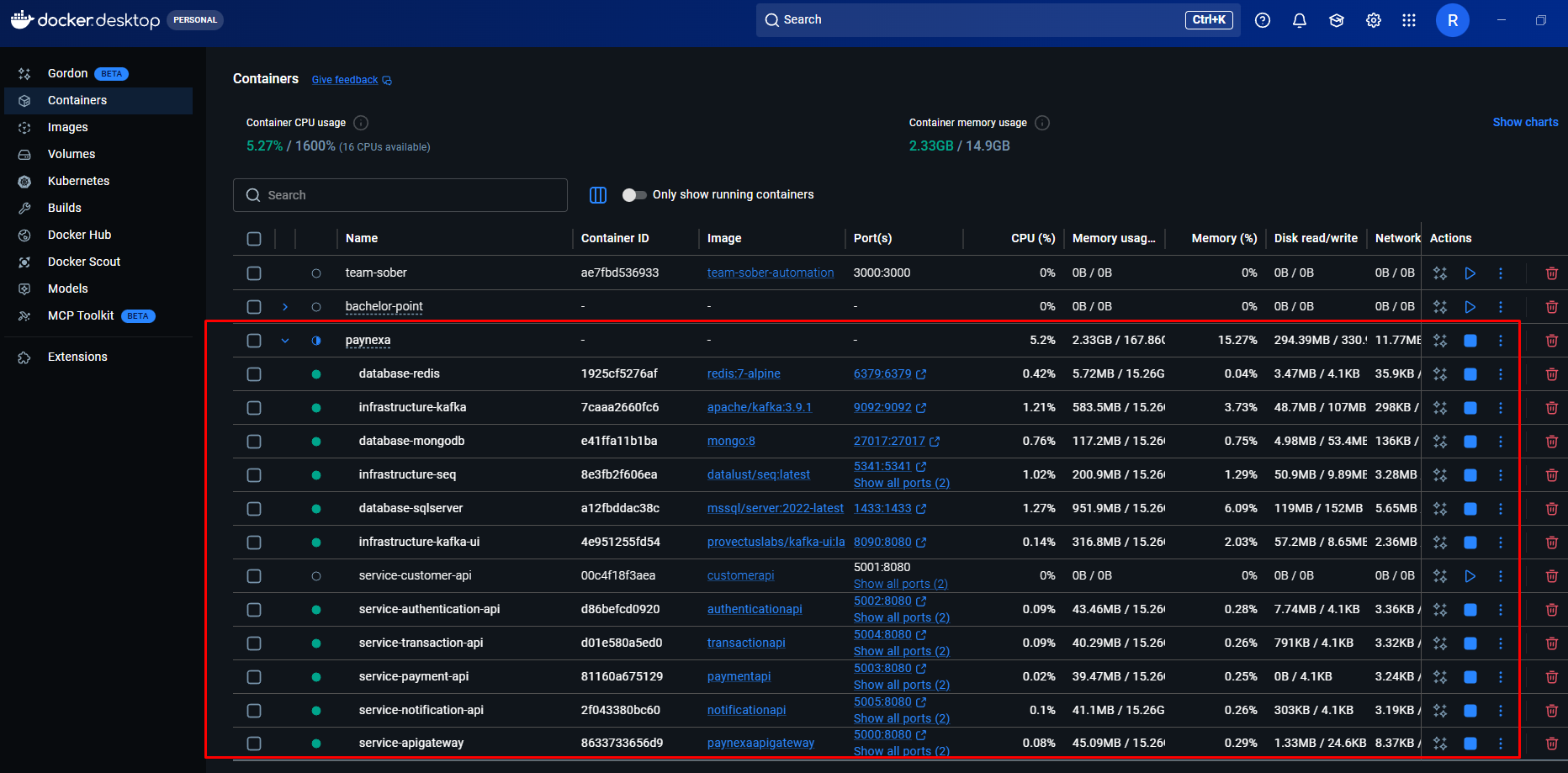Viewport: 1568px width, 773px height.
Task: Delete the bachelor-point container
Action: coord(1551,307)
